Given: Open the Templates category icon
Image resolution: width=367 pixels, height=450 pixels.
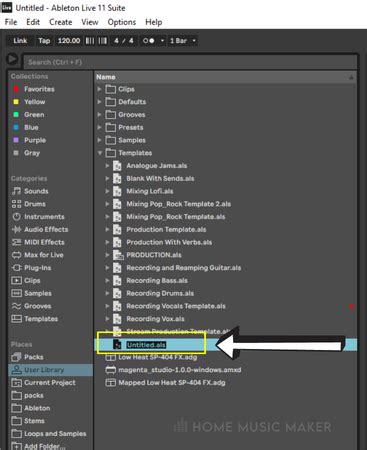Looking at the screenshot, I should point(16,319).
